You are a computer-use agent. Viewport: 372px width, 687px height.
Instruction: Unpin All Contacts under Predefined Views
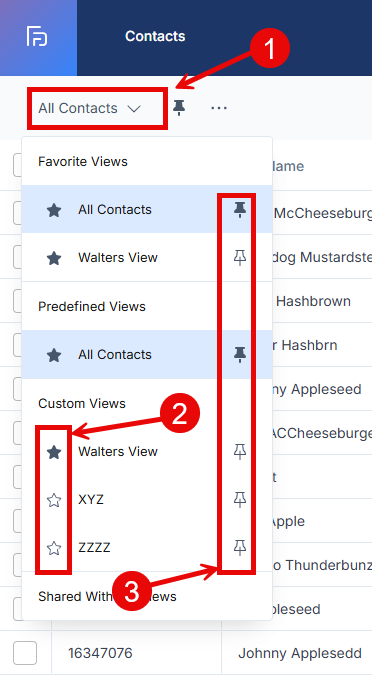pos(239,354)
